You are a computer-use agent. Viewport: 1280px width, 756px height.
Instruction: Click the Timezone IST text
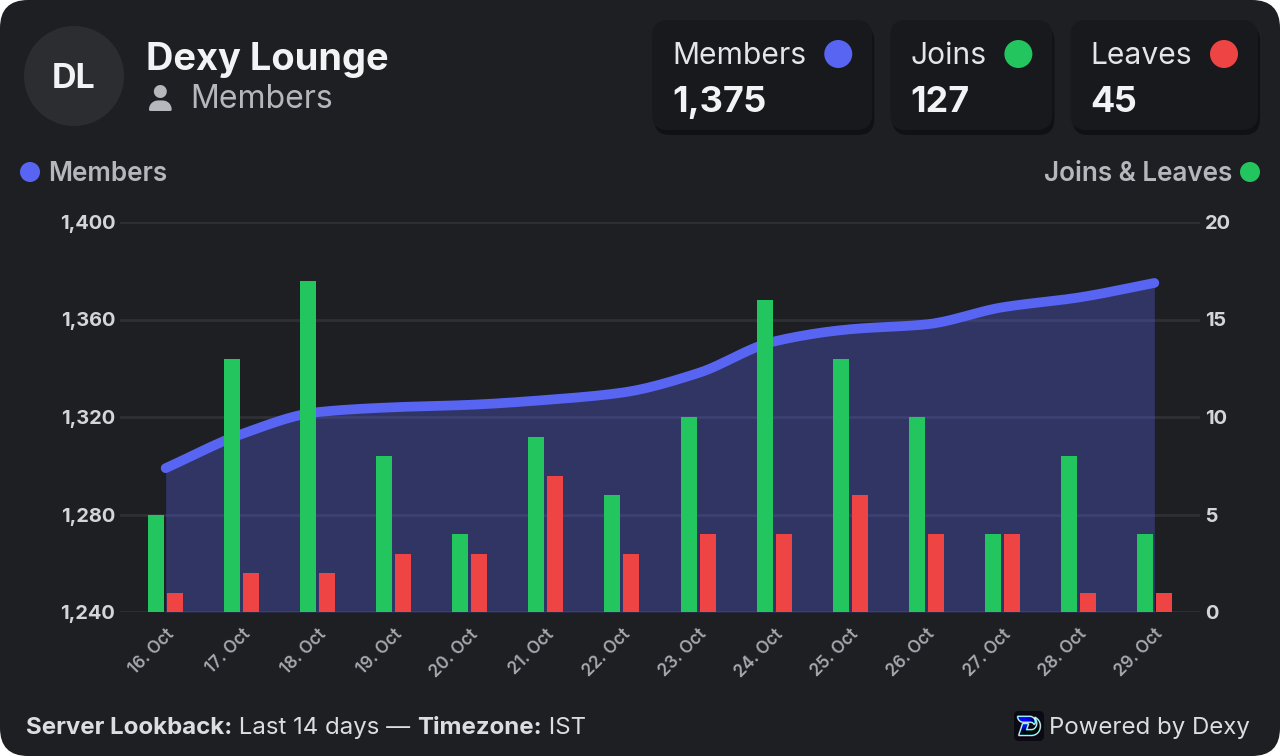[502, 726]
